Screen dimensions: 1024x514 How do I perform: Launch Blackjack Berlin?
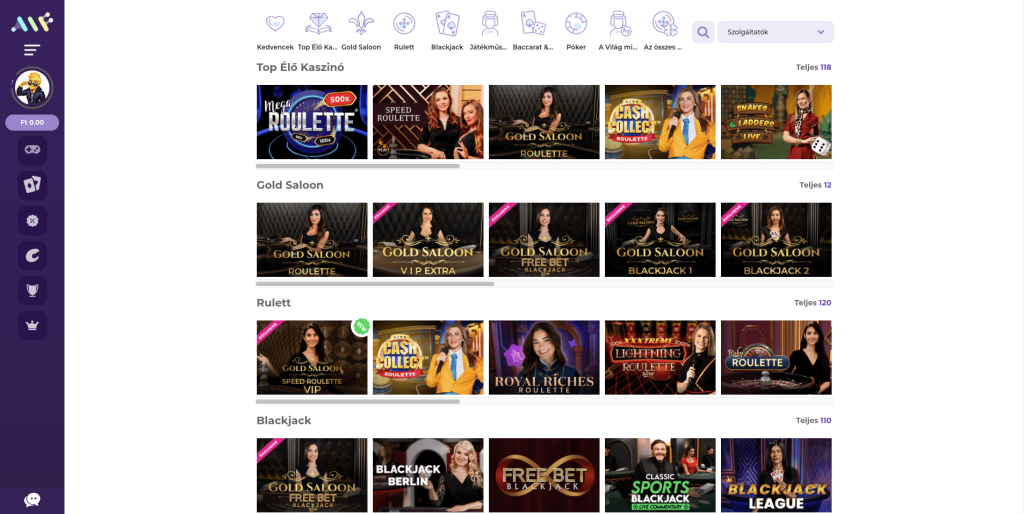(x=428, y=475)
